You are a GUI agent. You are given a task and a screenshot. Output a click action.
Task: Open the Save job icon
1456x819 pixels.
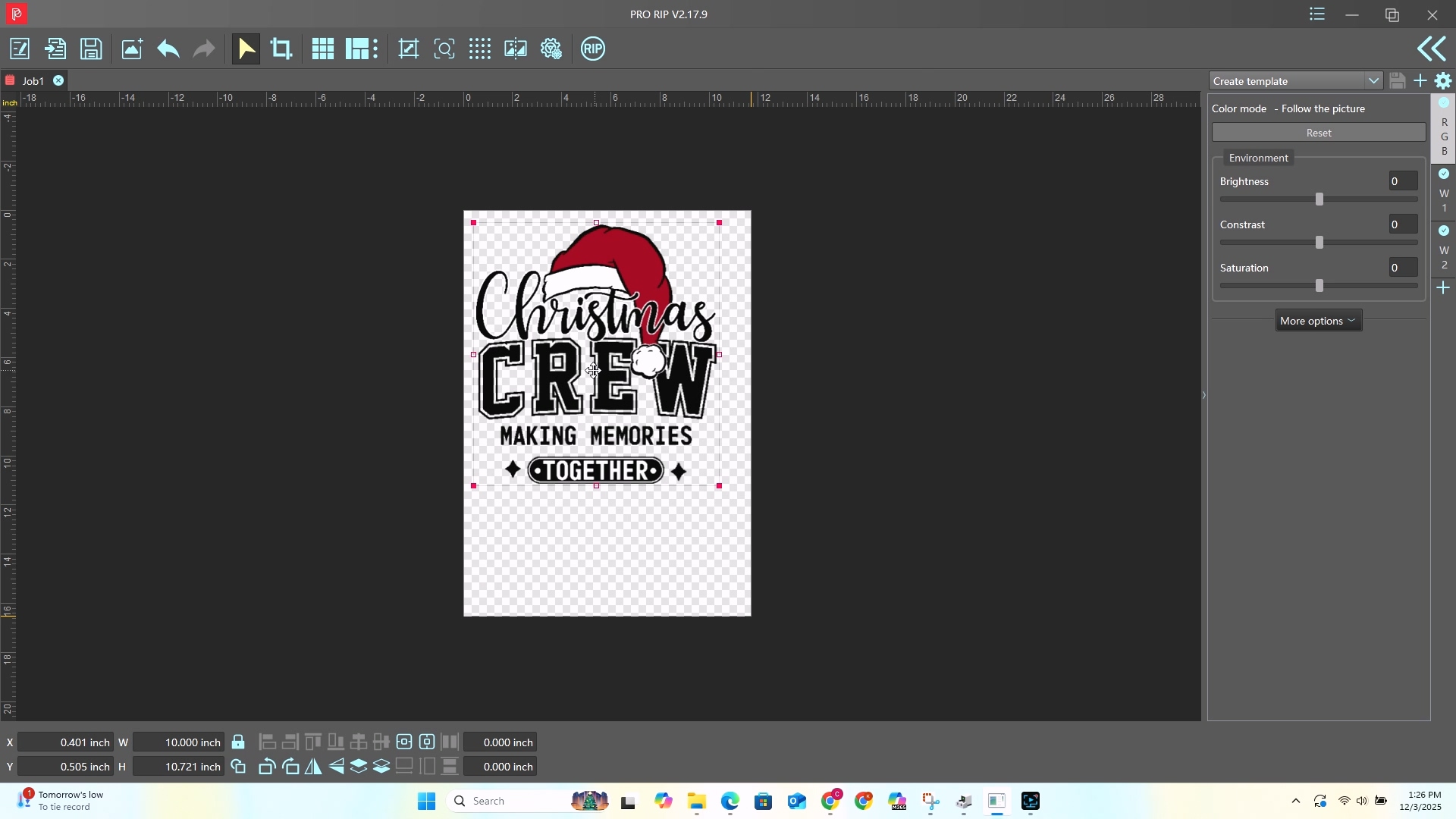(90, 49)
